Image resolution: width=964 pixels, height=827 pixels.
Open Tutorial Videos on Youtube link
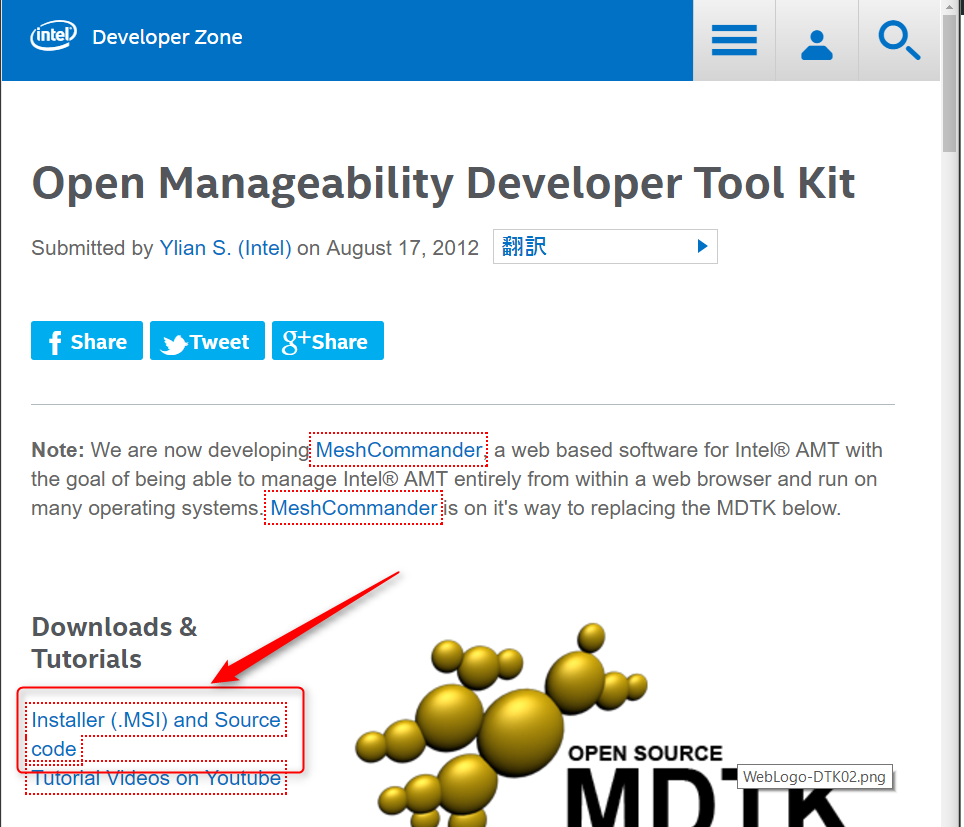156,778
